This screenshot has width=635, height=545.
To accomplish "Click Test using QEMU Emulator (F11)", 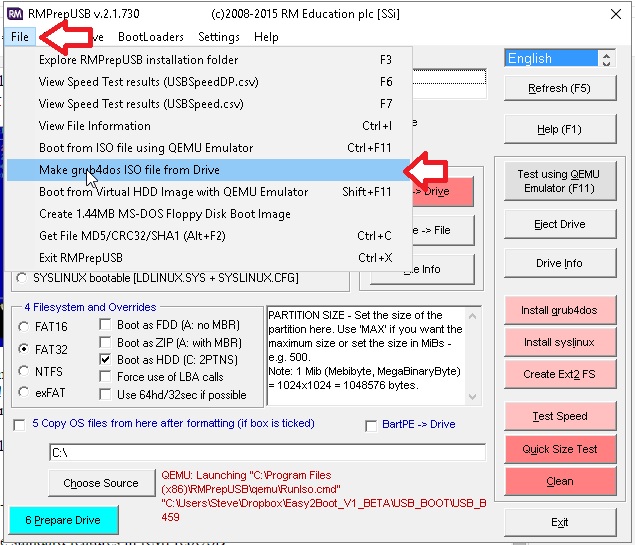I will (560, 181).
